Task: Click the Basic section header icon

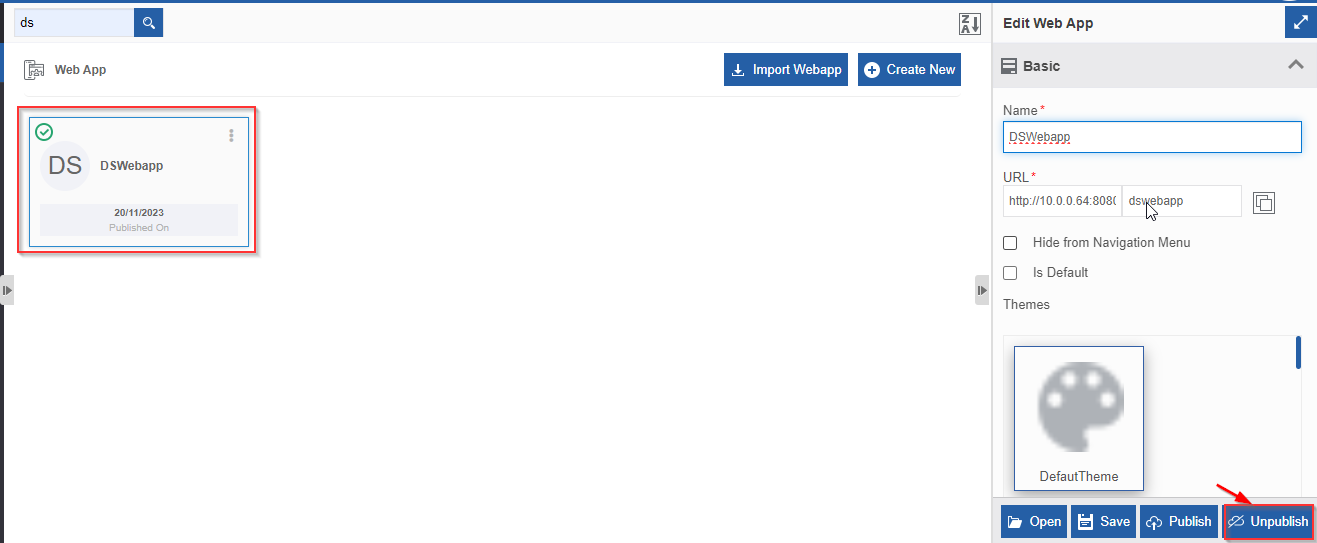Action: [1009, 66]
